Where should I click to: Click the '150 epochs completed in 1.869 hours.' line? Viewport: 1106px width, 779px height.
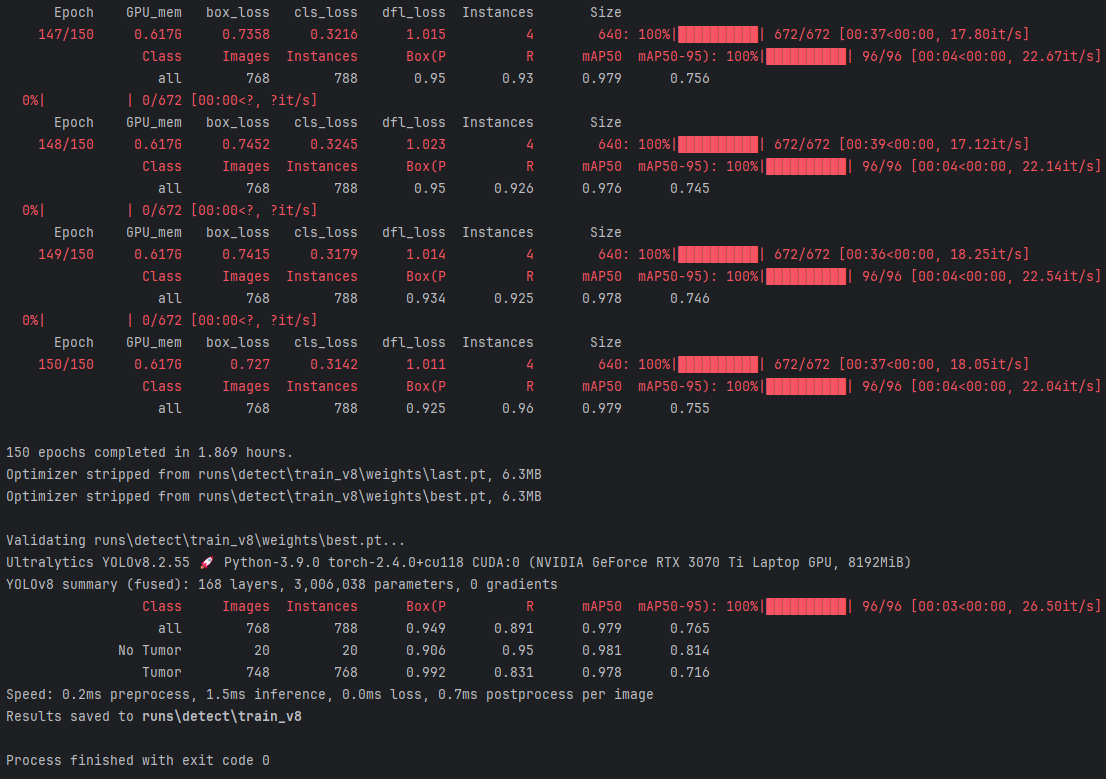tap(150, 452)
